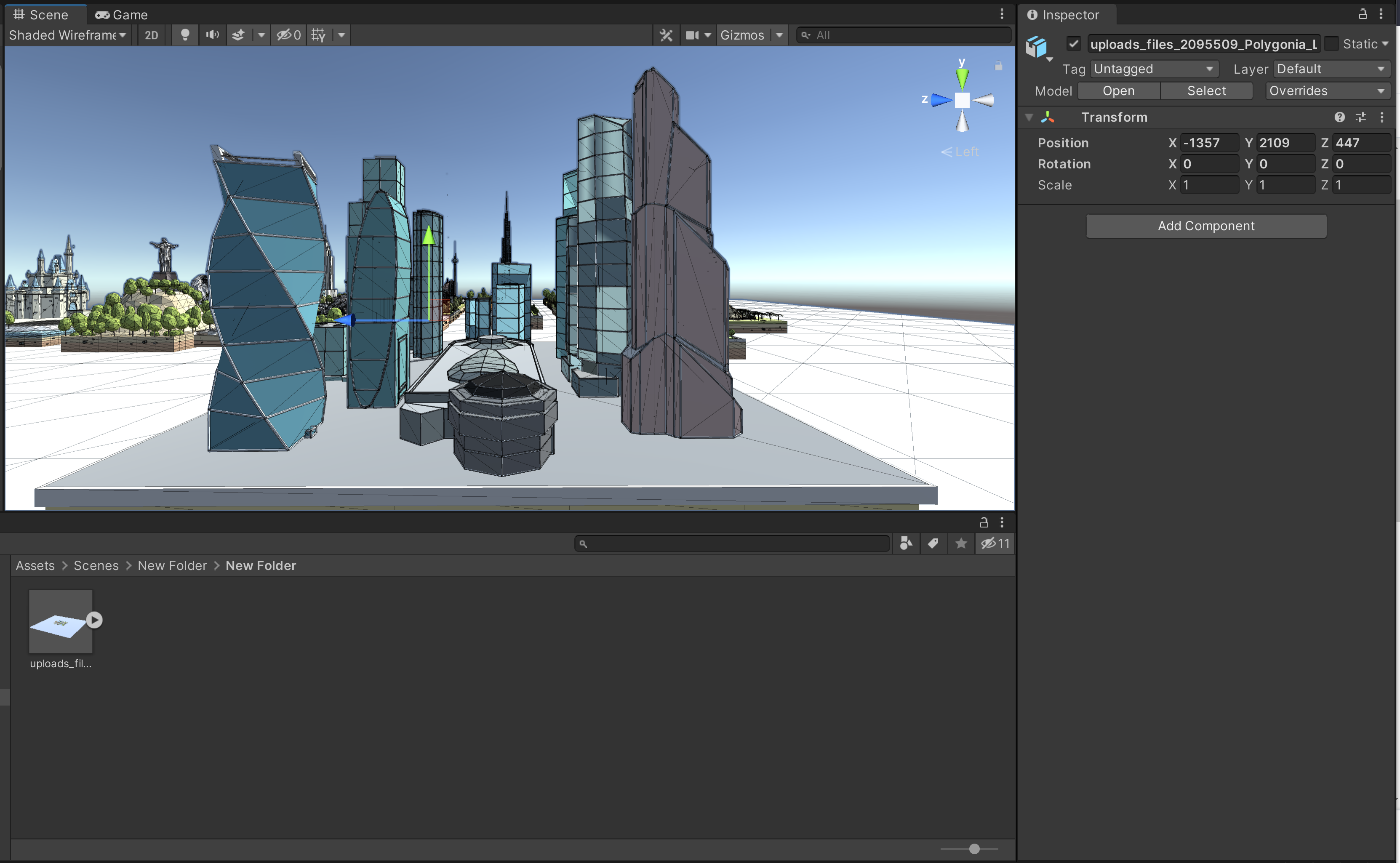Viewport: 1400px width, 863px height.
Task: Enable the Static checkbox
Action: coord(1332,44)
